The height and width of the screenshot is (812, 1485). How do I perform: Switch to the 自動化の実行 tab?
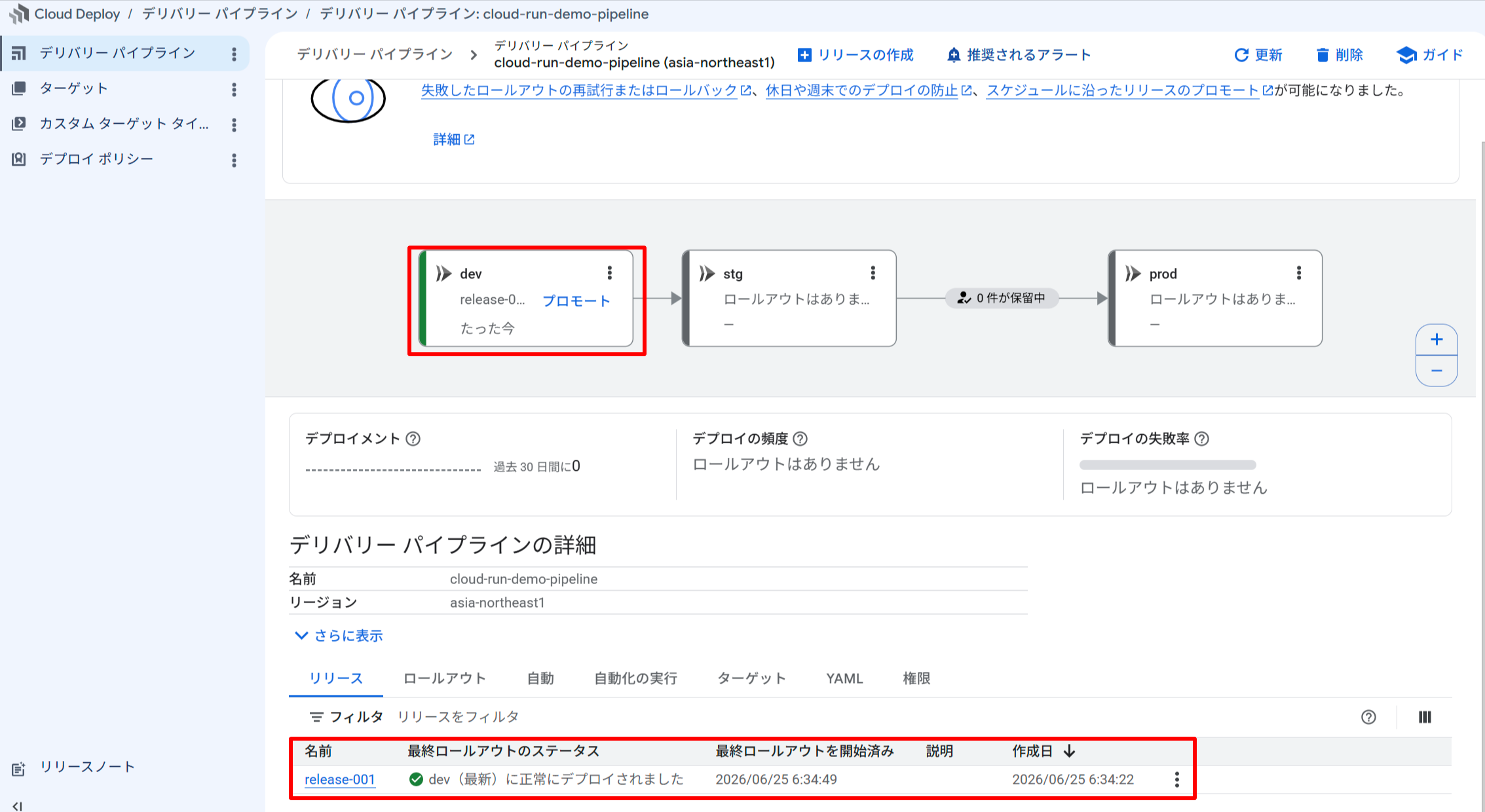point(635,678)
